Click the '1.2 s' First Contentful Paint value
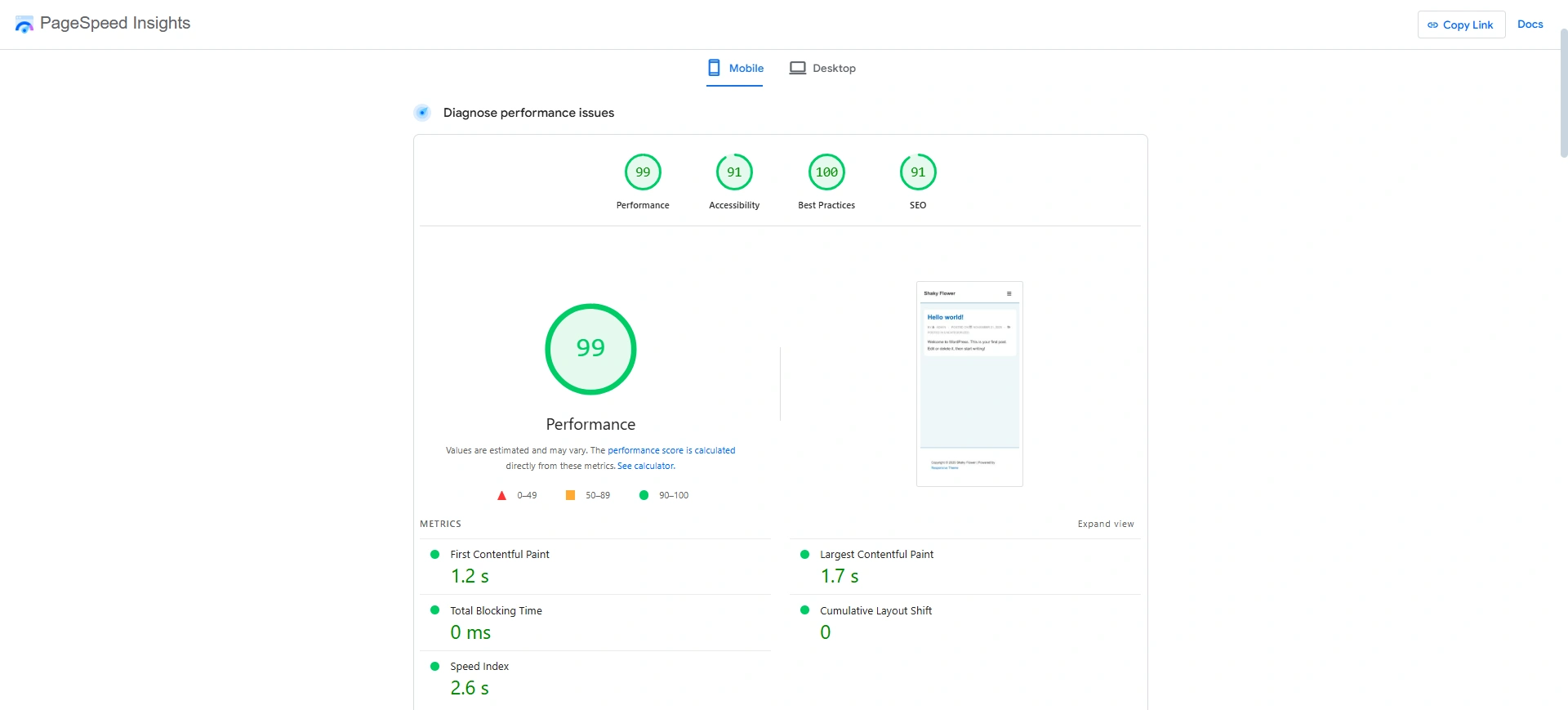 pyautogui.click(x=470, y=576)
